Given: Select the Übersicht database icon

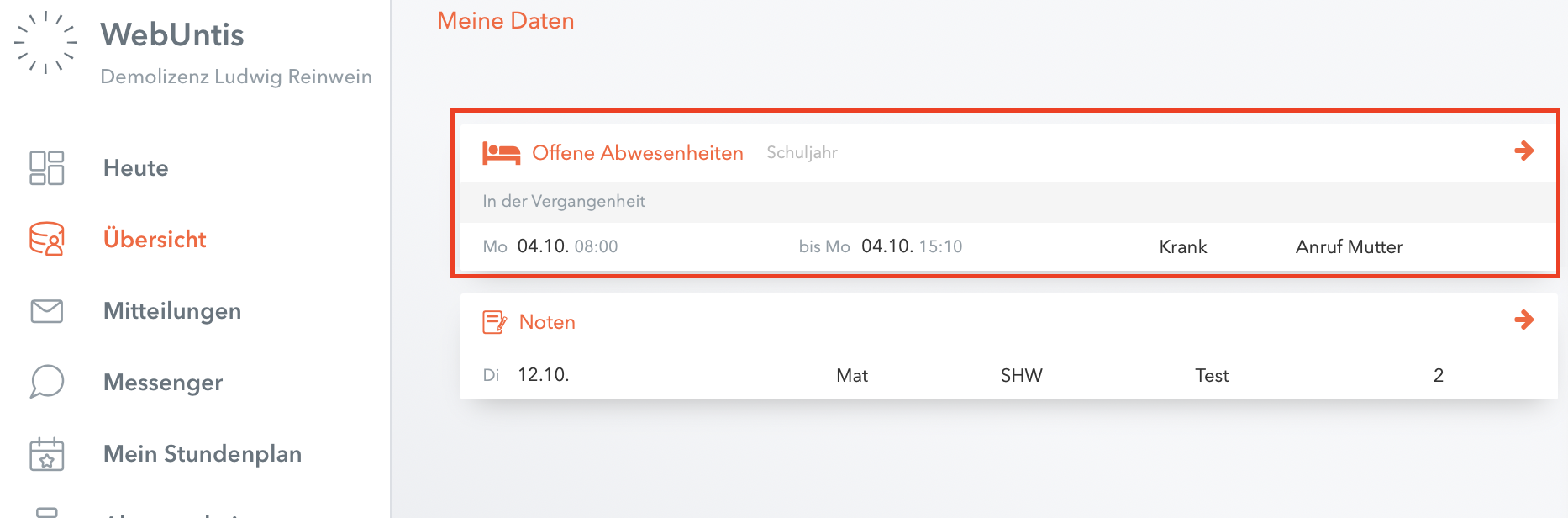Looking at the screenshot, I should pos(47,239).
